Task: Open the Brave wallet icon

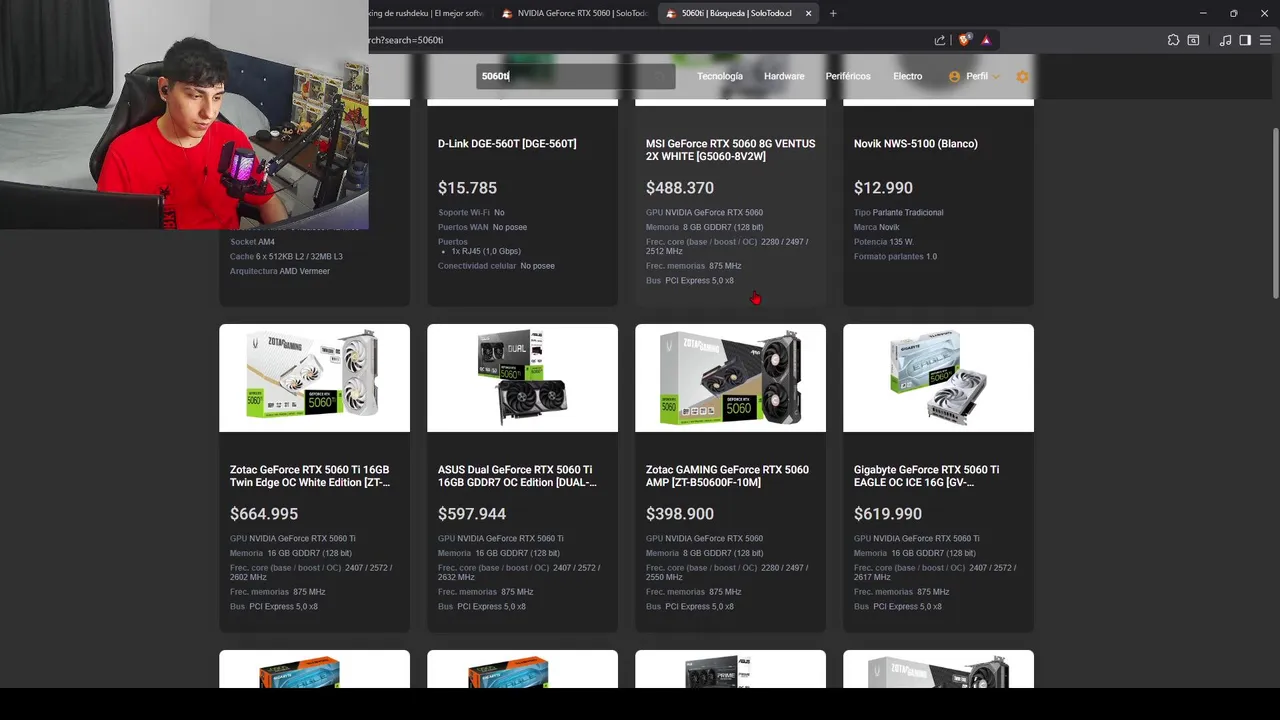Action: pos(1193,40)
